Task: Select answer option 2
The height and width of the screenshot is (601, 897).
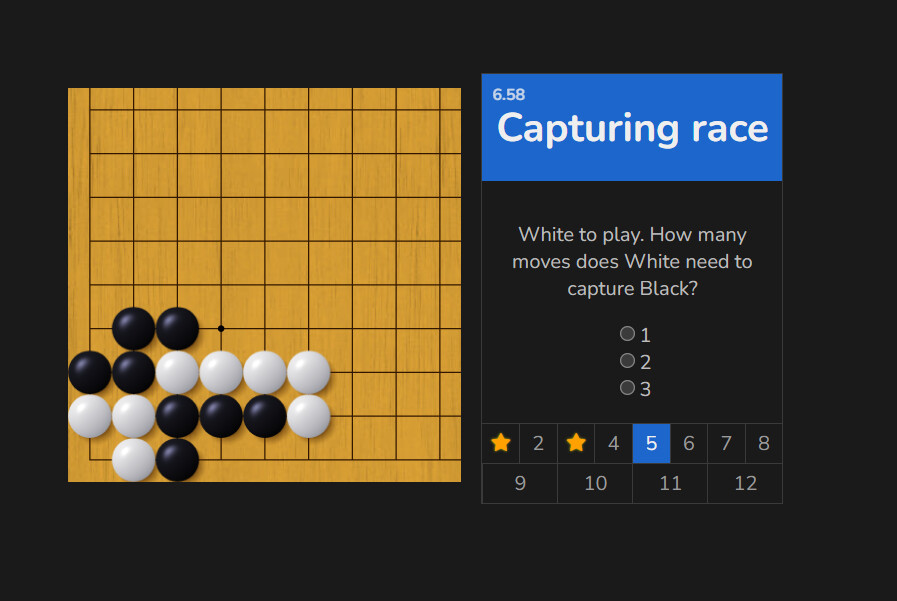Action: pos(628,360)
